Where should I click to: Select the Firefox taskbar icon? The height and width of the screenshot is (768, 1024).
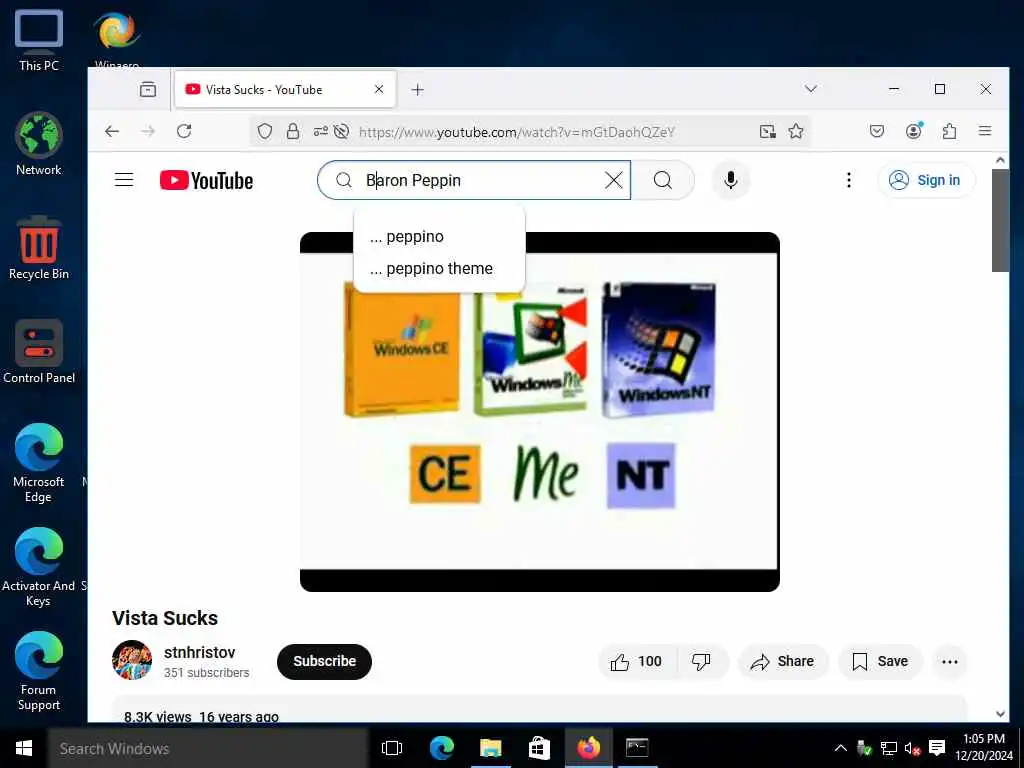[588, 748]
